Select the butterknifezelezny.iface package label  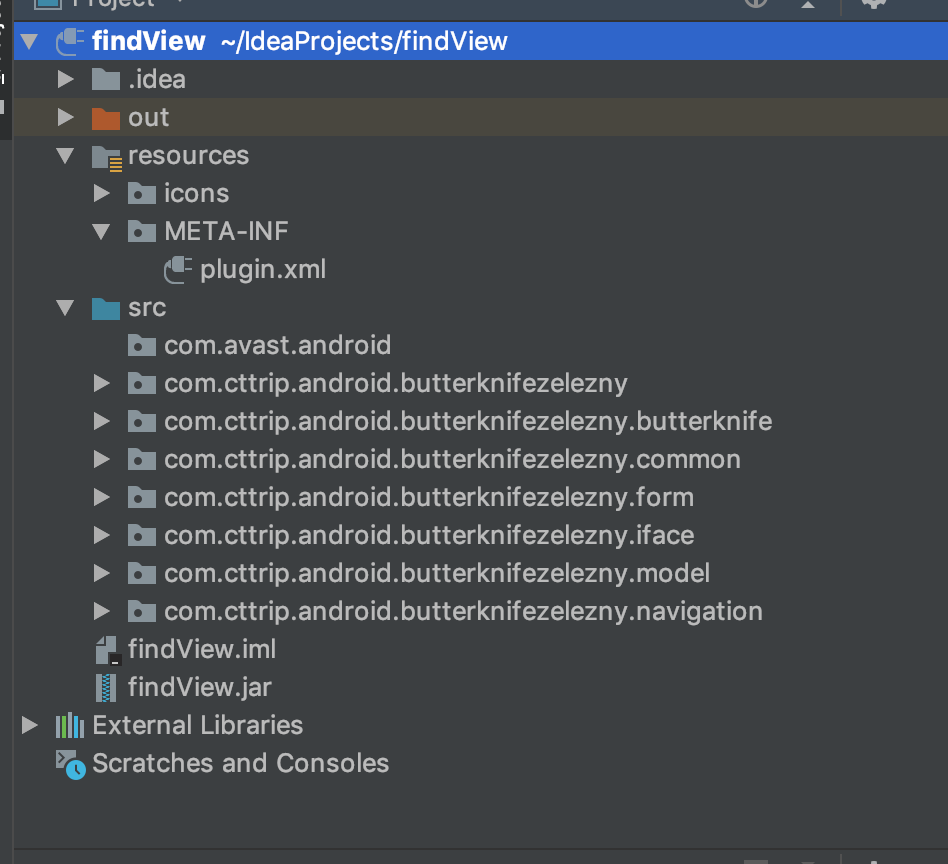pos(429,536)
